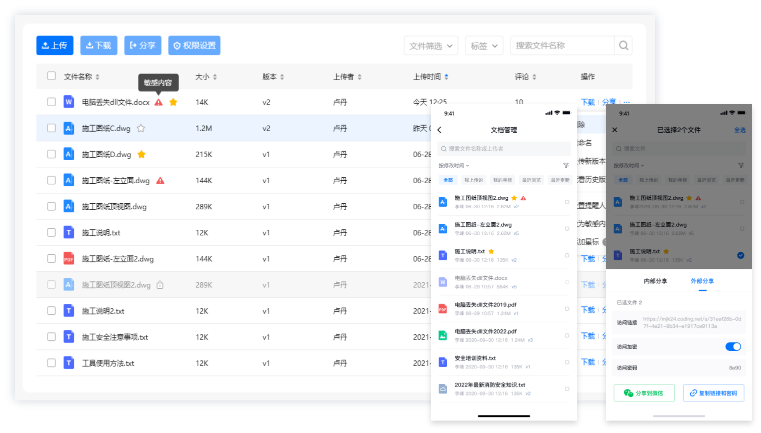This screenshot has width=761, height=433.
Task: Select second filter chip in 文档管理 phone screen
Action: (x=474, y=180)
